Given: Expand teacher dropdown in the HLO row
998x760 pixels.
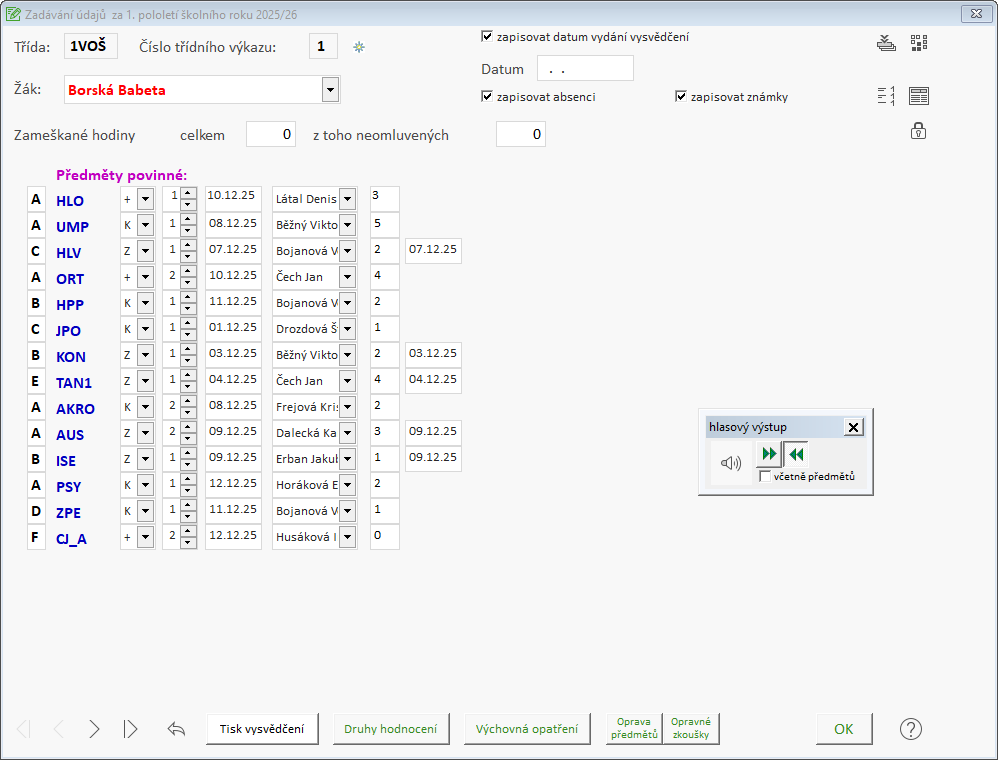Looking at the screenshot, I should tap(347, 199).
